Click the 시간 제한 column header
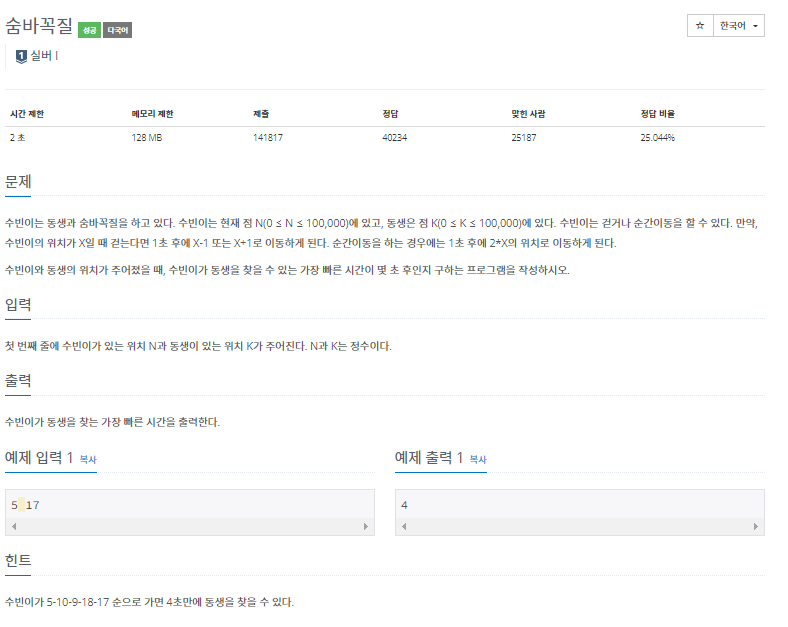 pos(27,114)
